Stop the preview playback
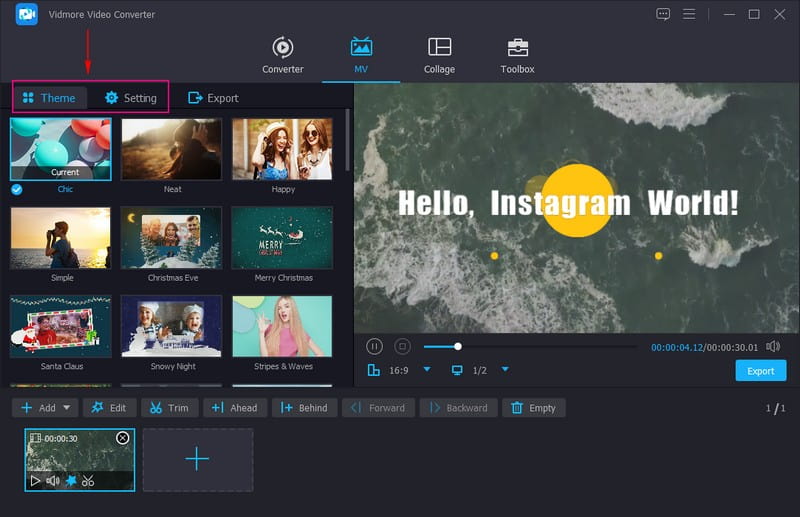 402,346
